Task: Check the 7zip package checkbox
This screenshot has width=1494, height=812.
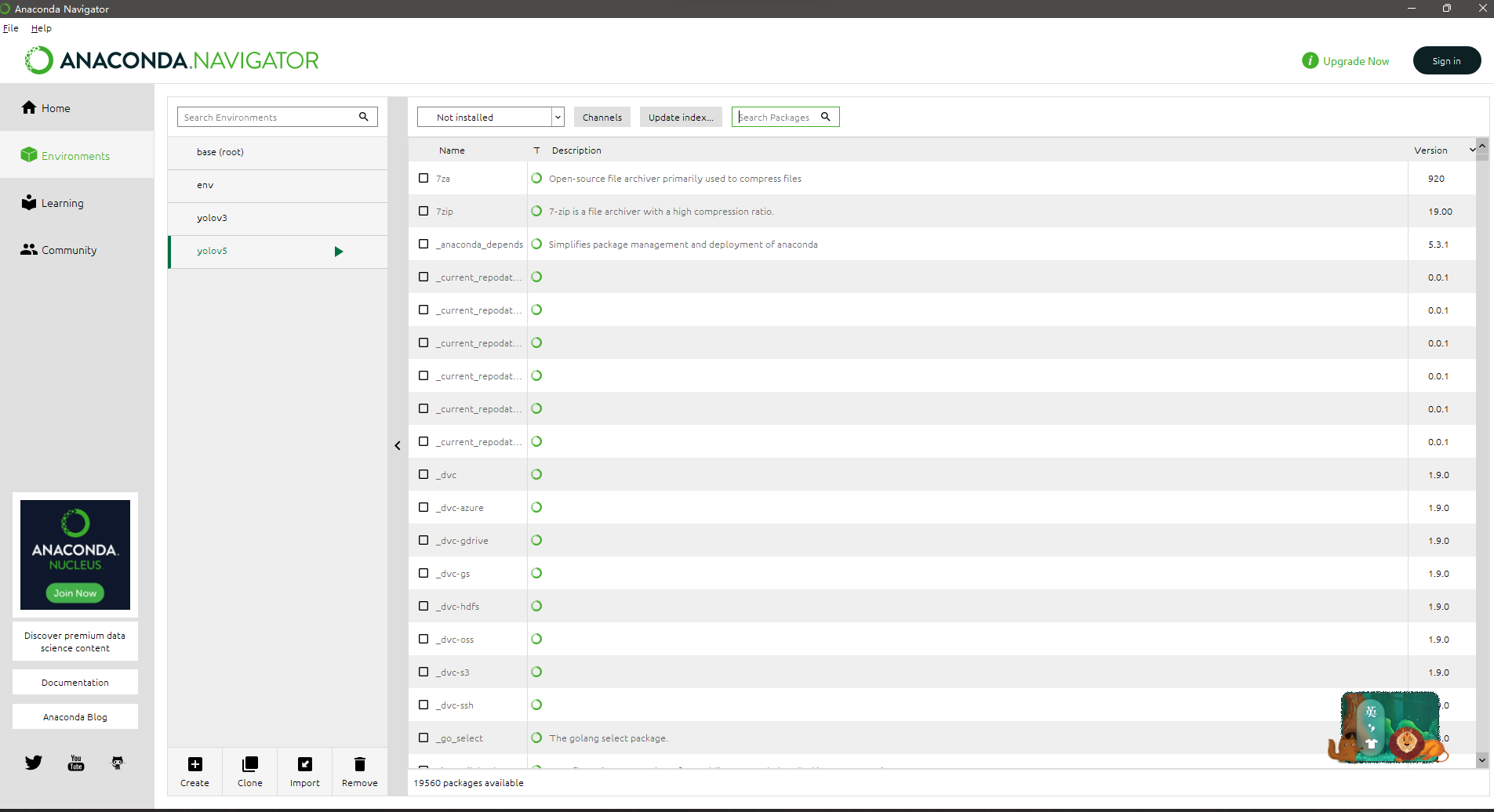Action: coord(423,212)
